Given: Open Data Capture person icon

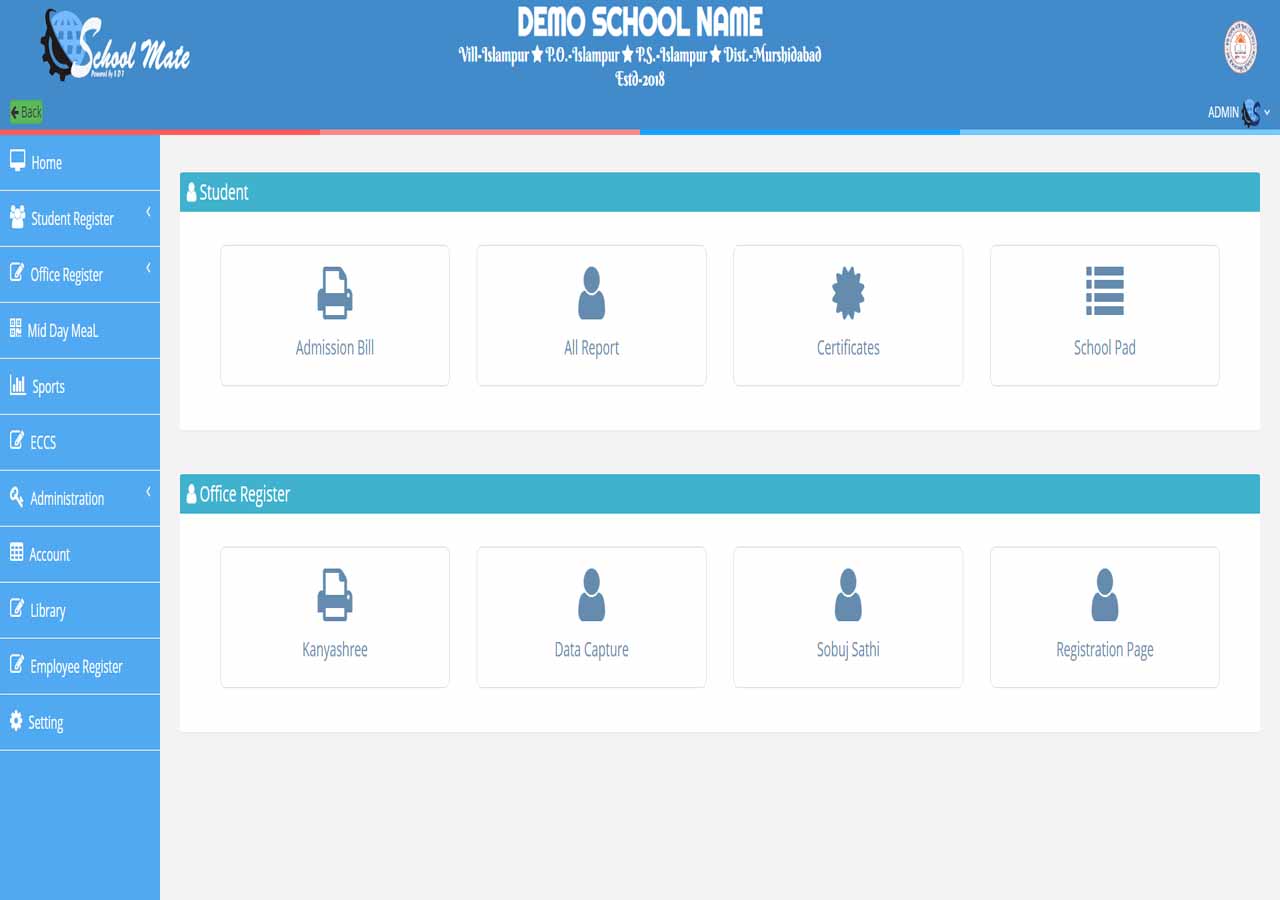Looking at the screenshot, I should tap(591, 594).
